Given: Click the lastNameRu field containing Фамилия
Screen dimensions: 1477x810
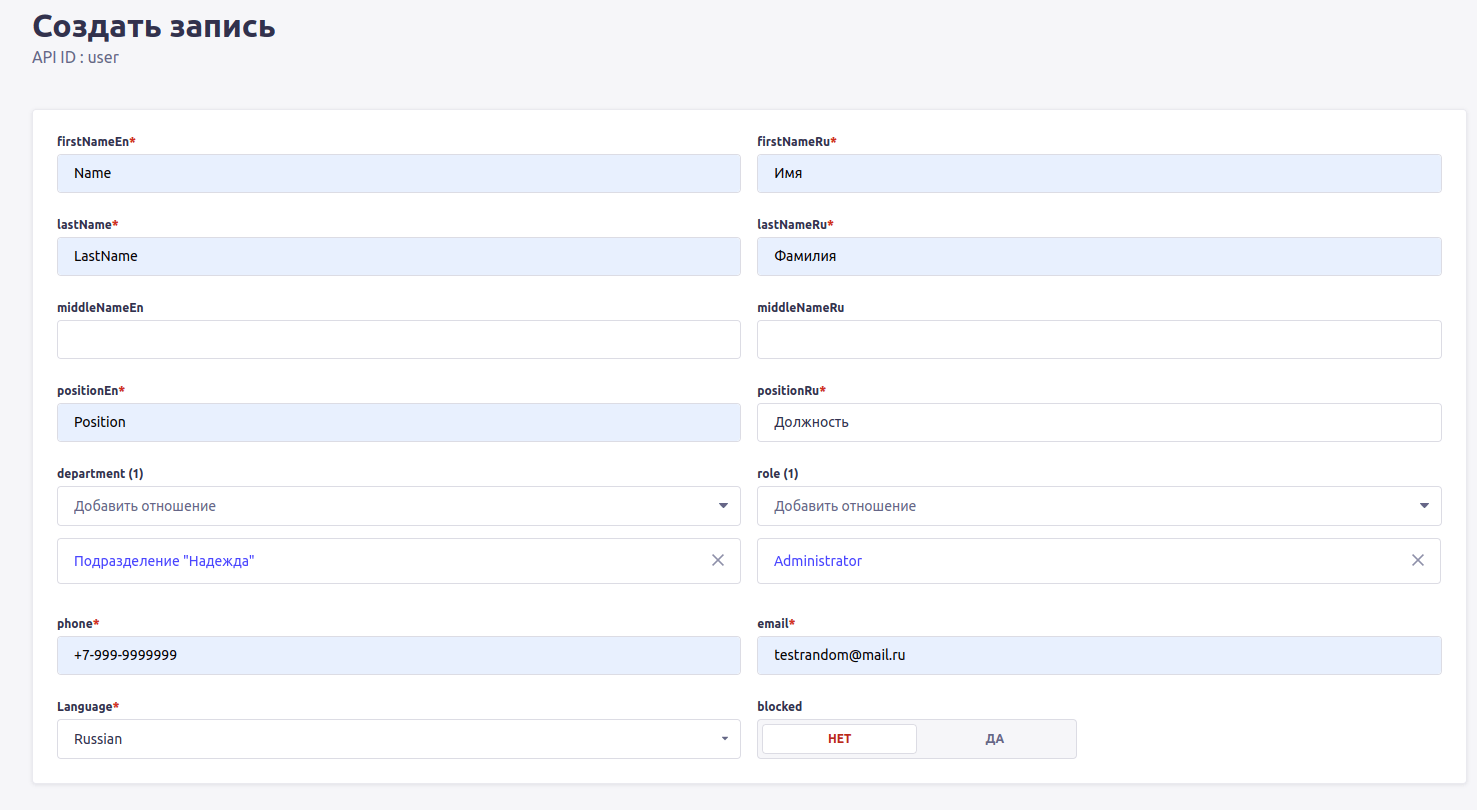Looking at the screenshot, I should pos(1098,256).
